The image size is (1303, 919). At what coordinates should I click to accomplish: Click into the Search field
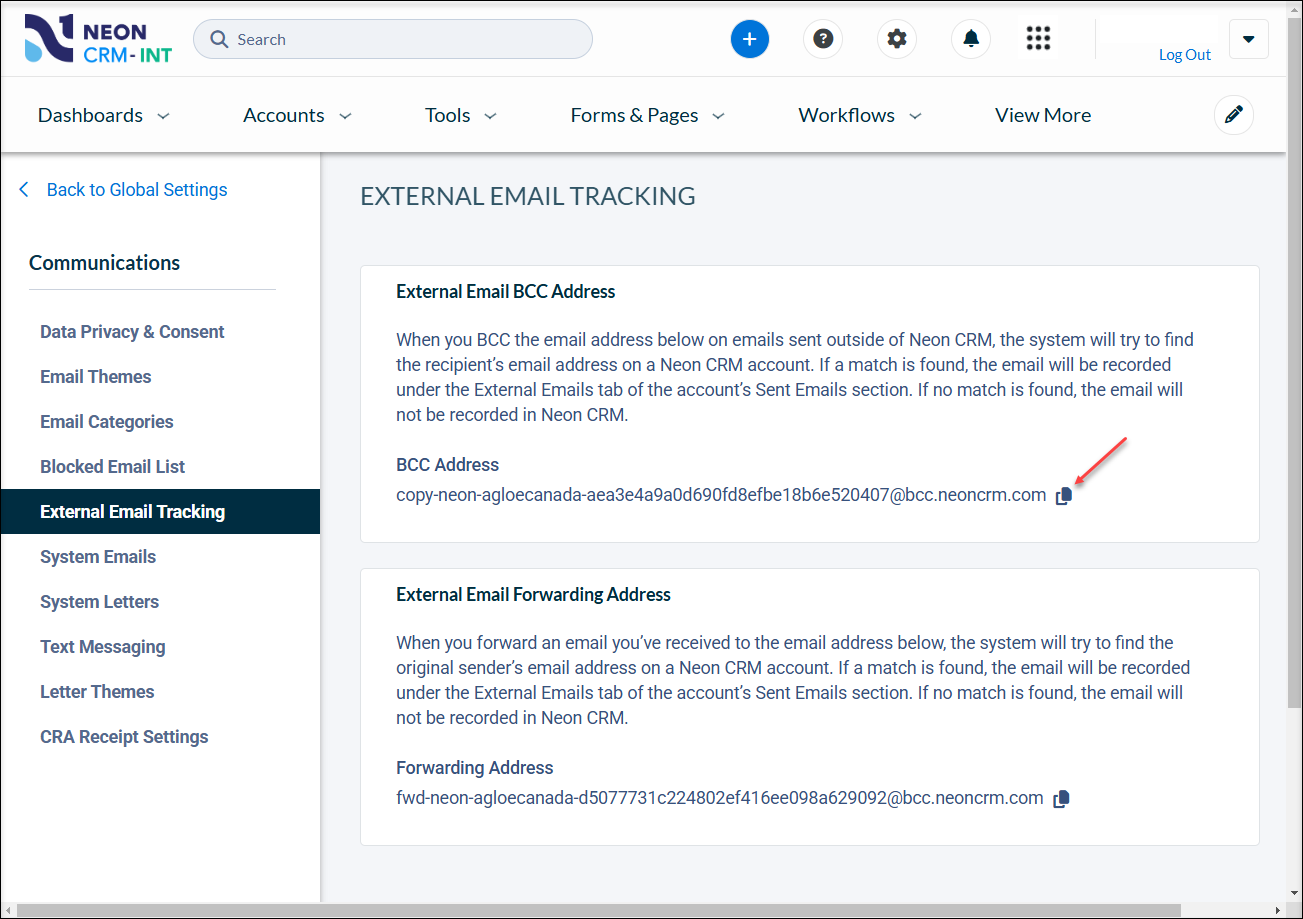[393, 39]
